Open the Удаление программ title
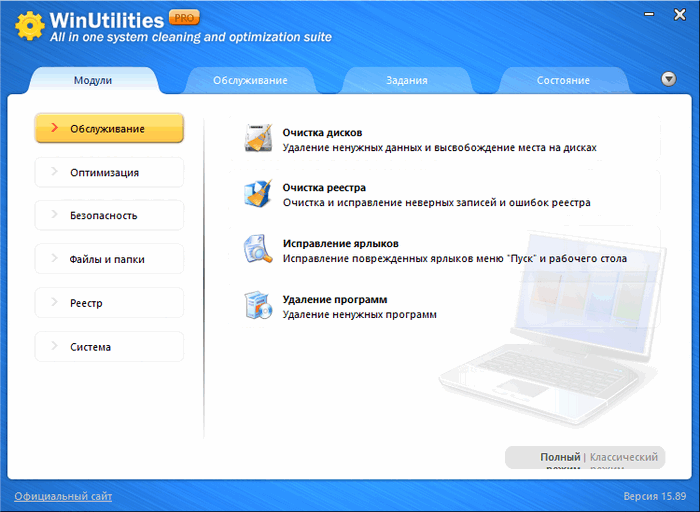The width and height of the screenshot is (700, 512). pos(335,300)
